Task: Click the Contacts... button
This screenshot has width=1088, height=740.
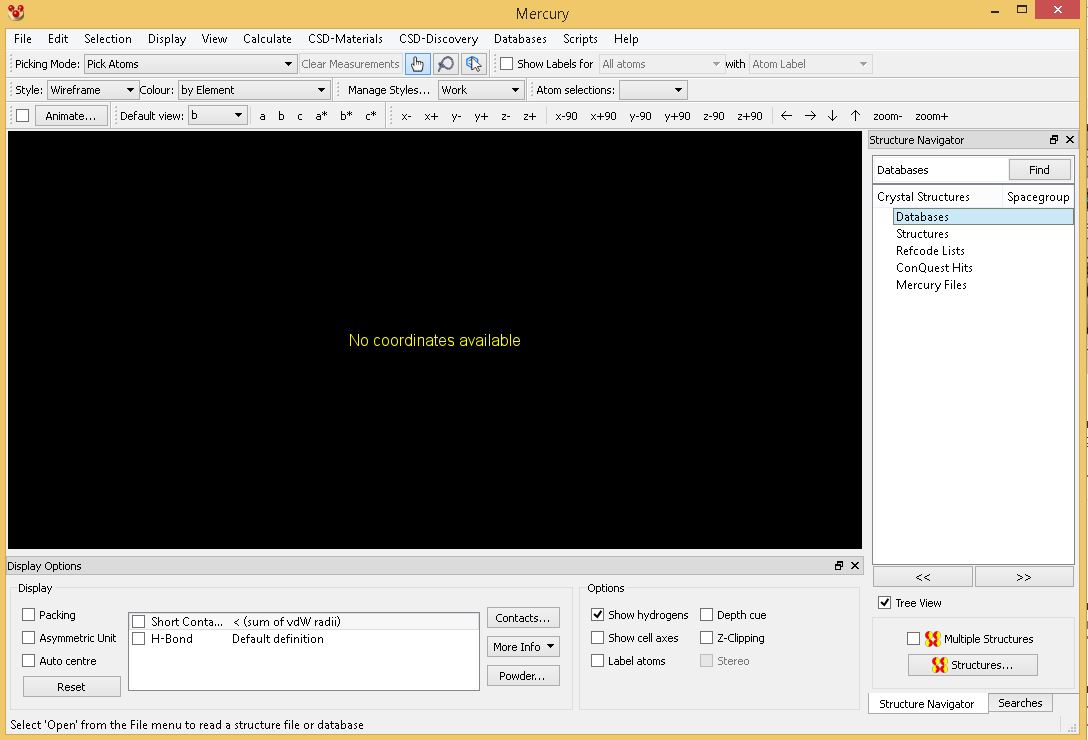Action: pyautogui.click(x=523, y=617)
